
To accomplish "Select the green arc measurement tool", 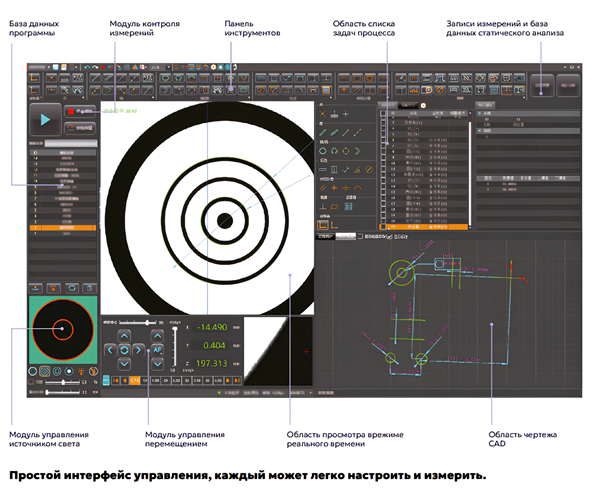I will (335, 151).
